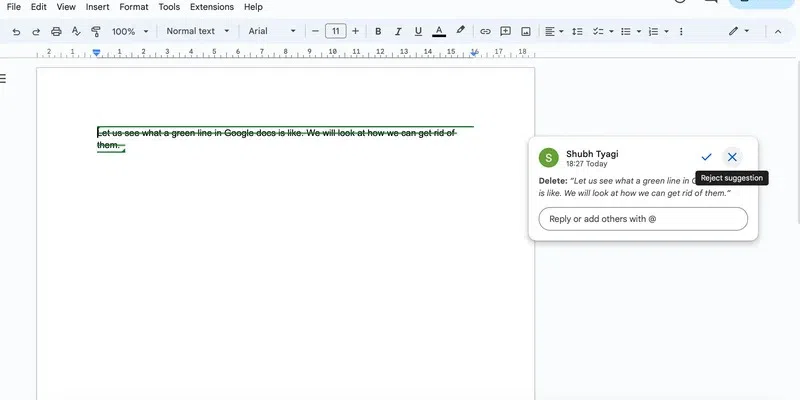The width and height of the screenshot is (800, 400).
Task: Expand the numbered list options arrow
Action: 666,32
